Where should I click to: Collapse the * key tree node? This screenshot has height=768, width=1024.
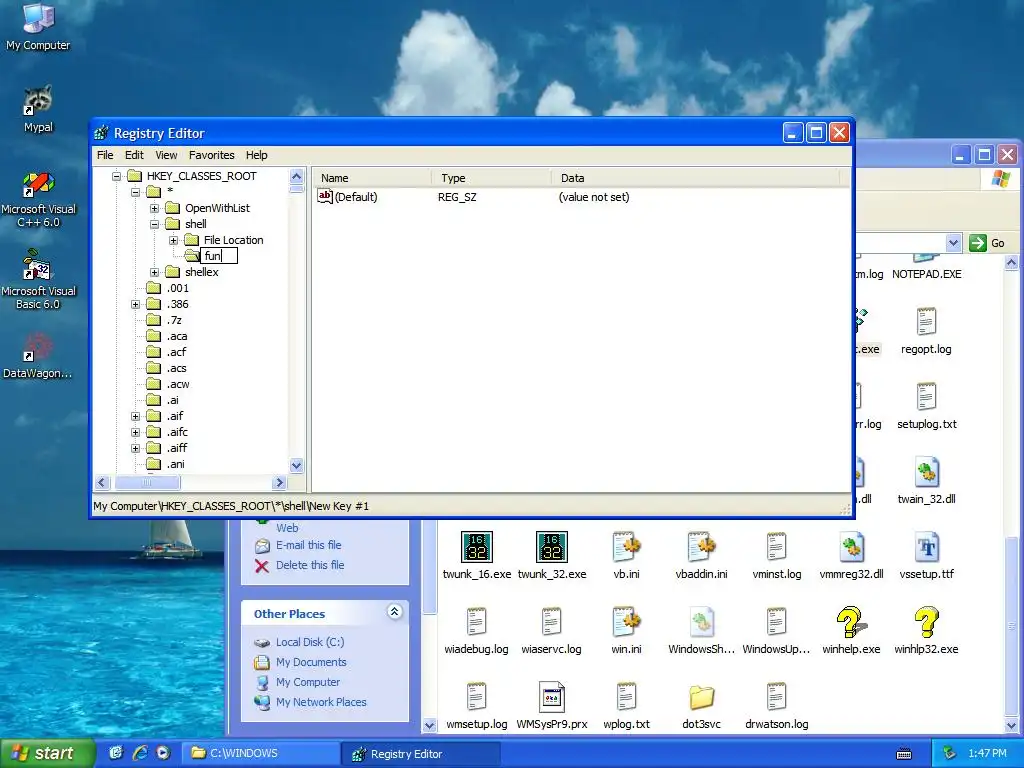(x=135, y=192)
